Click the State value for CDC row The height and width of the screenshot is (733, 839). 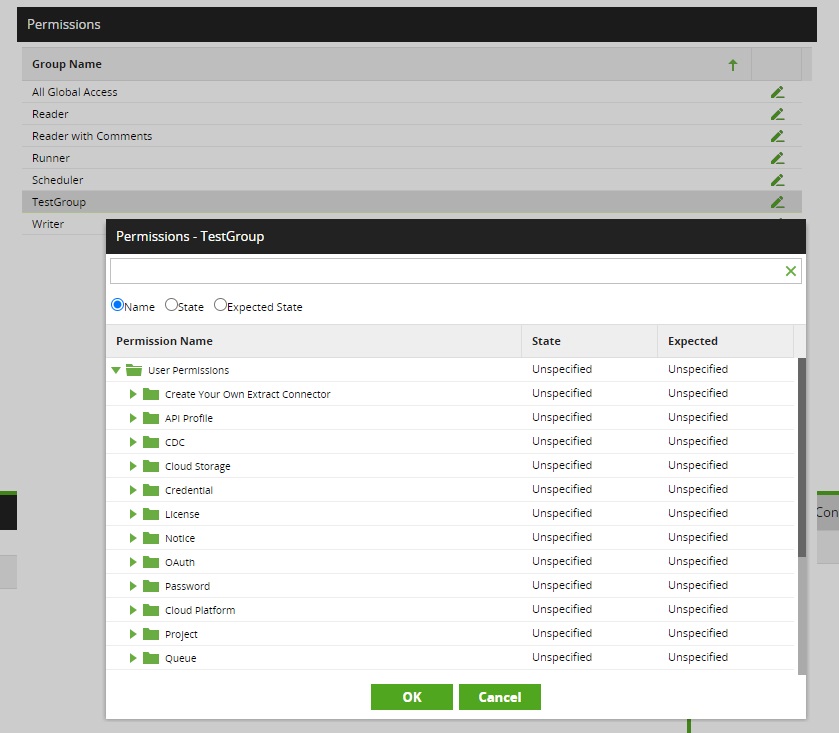[x=562, y=441]
